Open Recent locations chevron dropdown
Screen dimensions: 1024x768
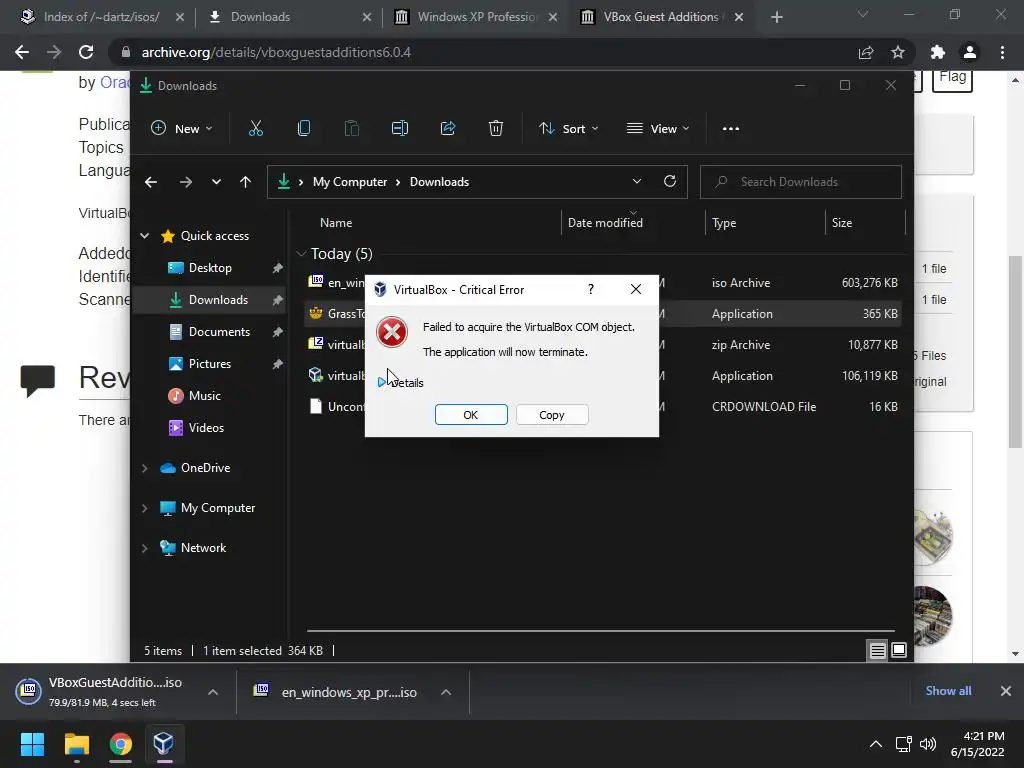(216, 182)
